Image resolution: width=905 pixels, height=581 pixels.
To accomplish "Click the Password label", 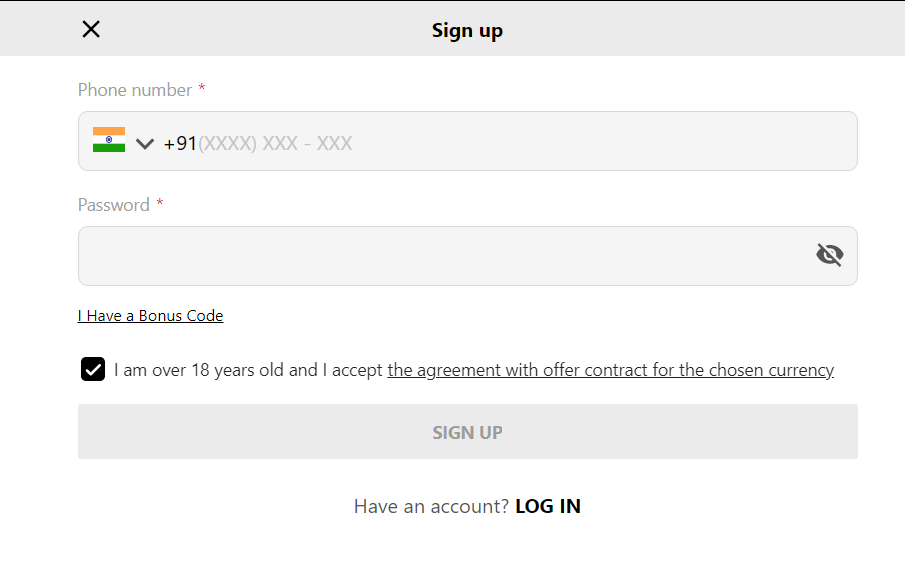I will point(114,205).
